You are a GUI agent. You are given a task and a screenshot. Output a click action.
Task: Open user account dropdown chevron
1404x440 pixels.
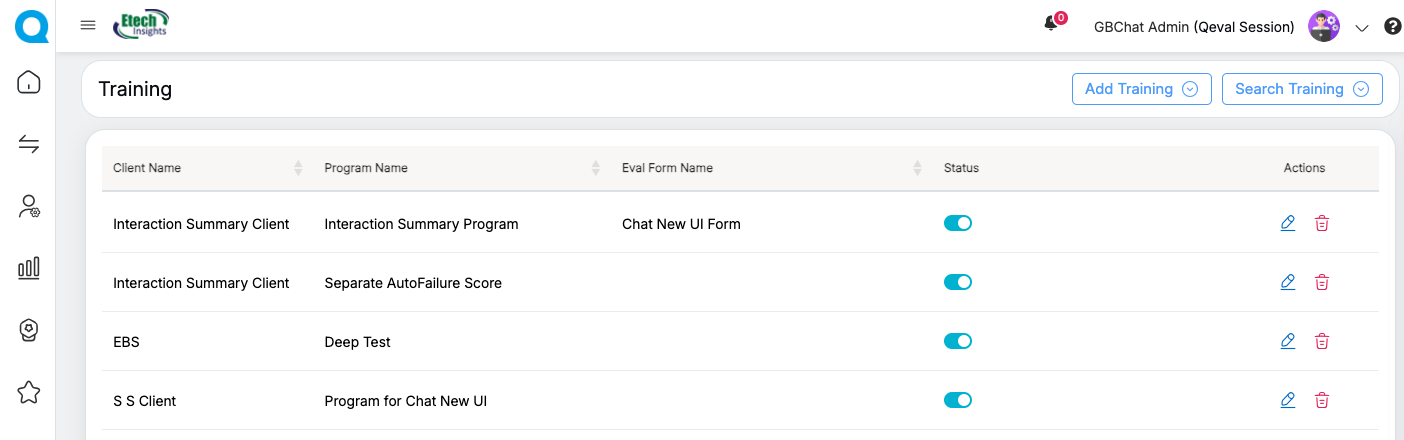1361,28
